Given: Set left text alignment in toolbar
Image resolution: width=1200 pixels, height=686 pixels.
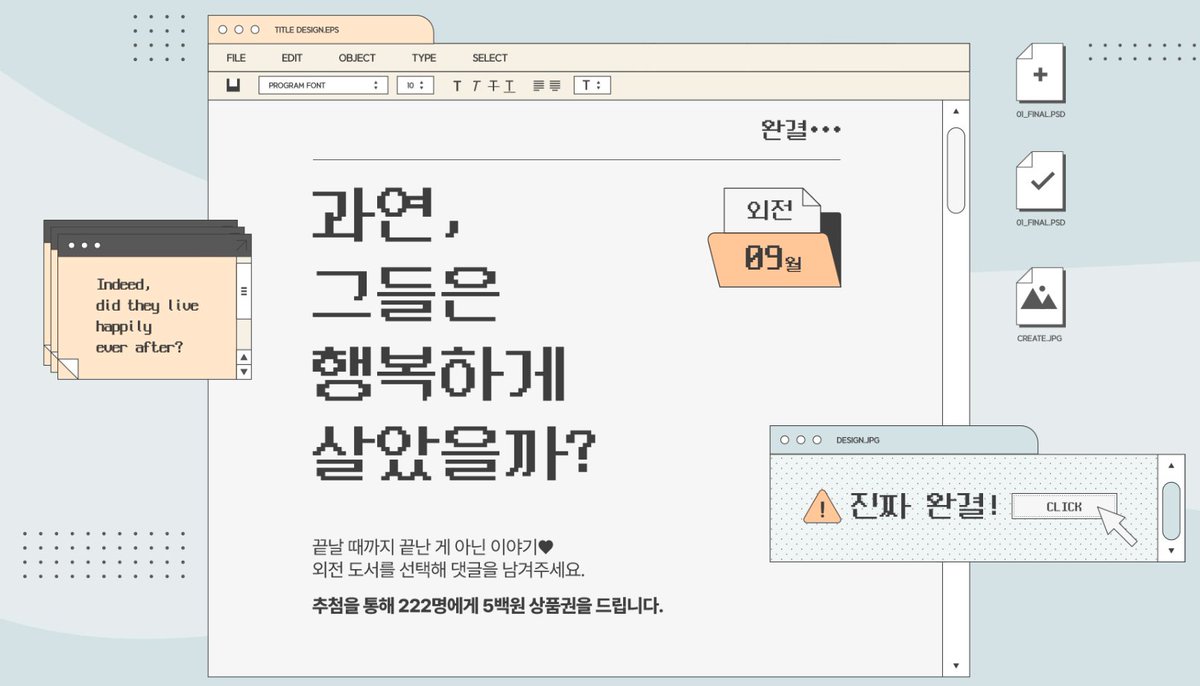Looking at the screenshot, I should pyautogui.click(x=538, y=86).
